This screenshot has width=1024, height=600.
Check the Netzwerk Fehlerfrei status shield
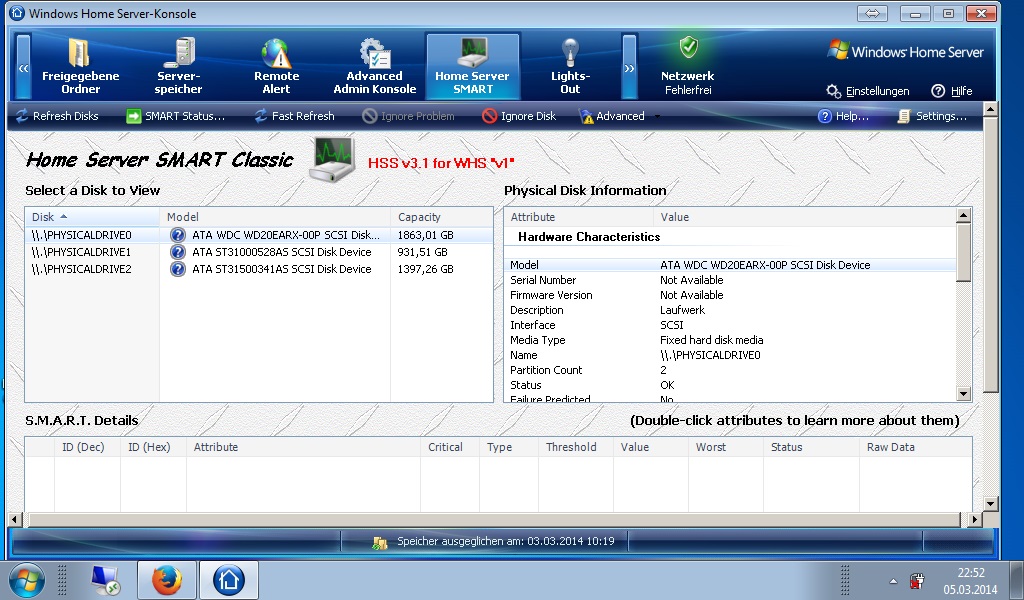(x=688, y=48)
